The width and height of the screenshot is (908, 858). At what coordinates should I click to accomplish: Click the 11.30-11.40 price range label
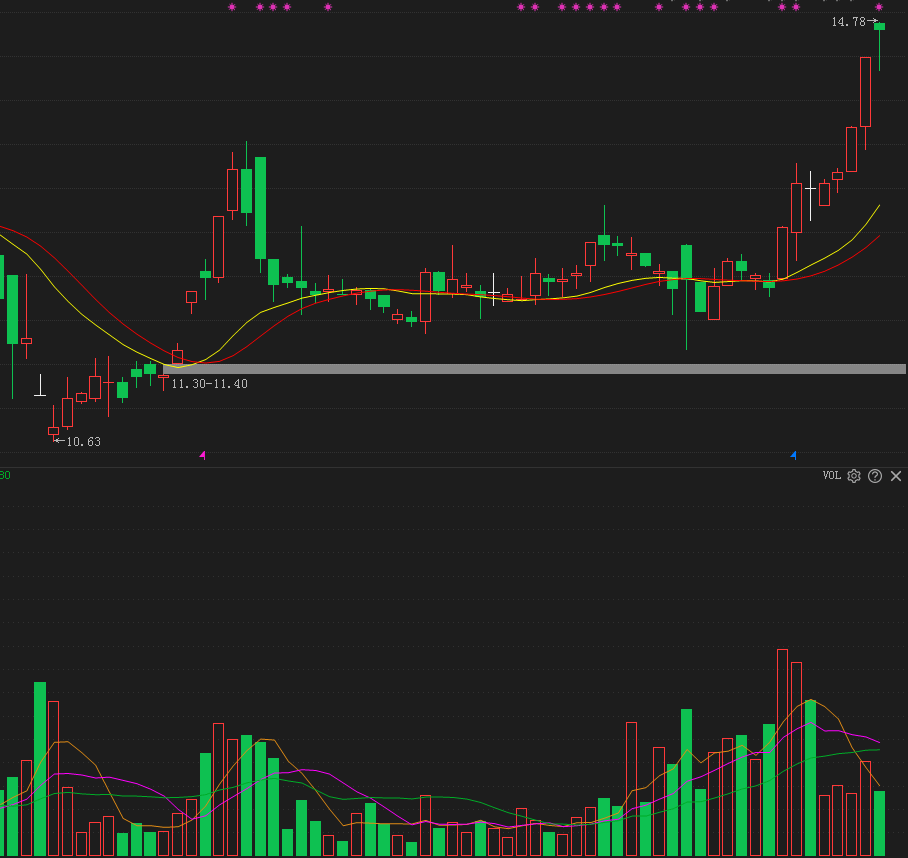point(210,384)
